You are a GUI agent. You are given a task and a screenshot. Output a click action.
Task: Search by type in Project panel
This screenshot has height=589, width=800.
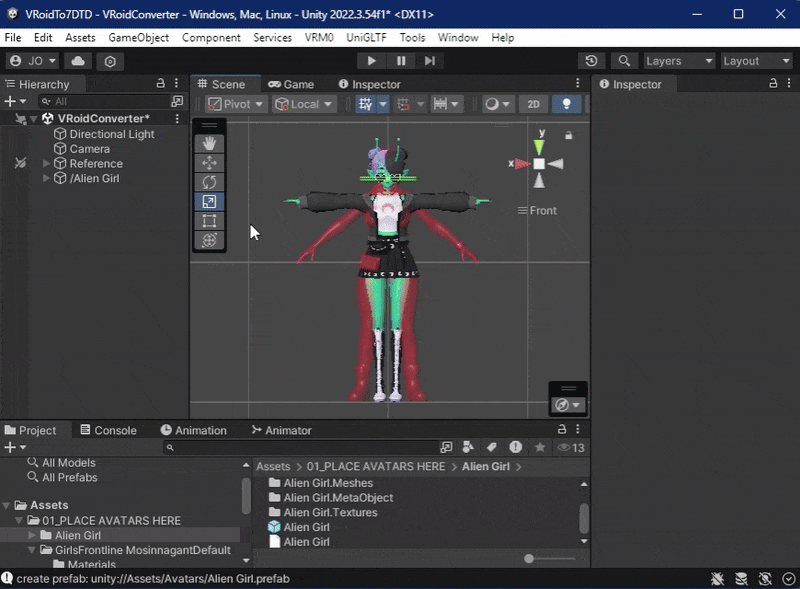coord(468,448)
